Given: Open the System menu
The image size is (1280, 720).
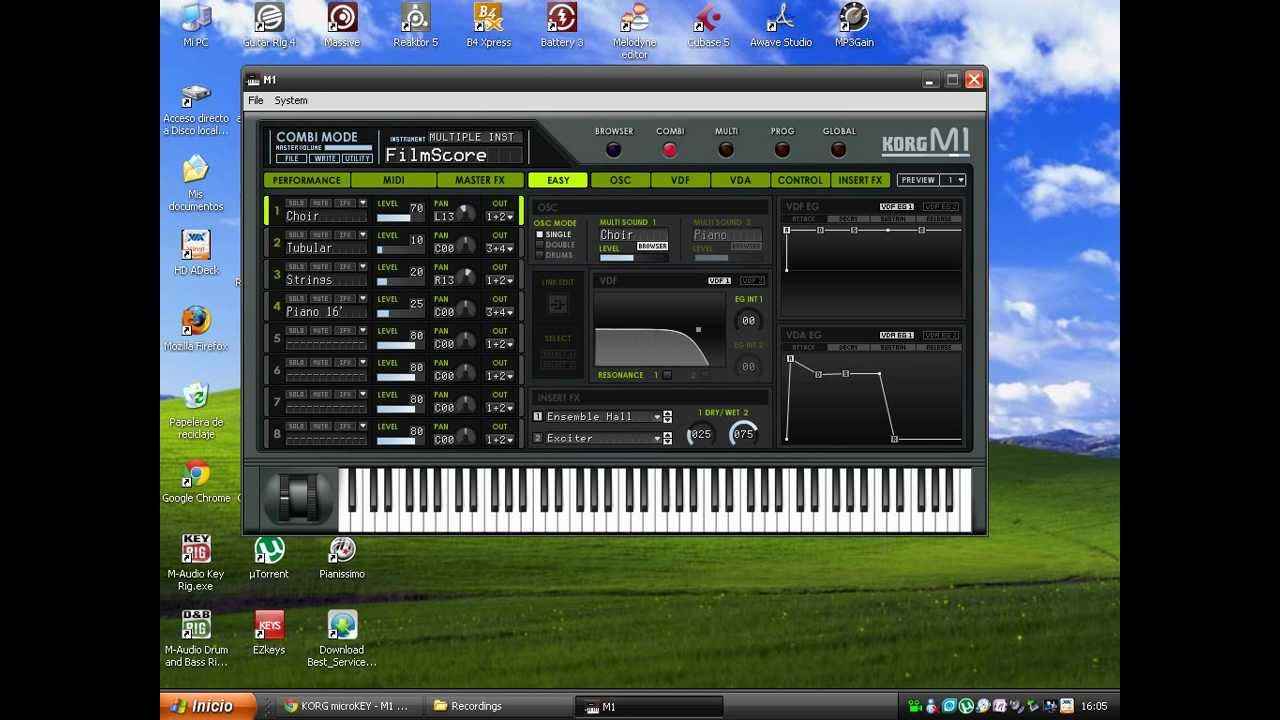Looking at the screenshot, I should point(291,100).
